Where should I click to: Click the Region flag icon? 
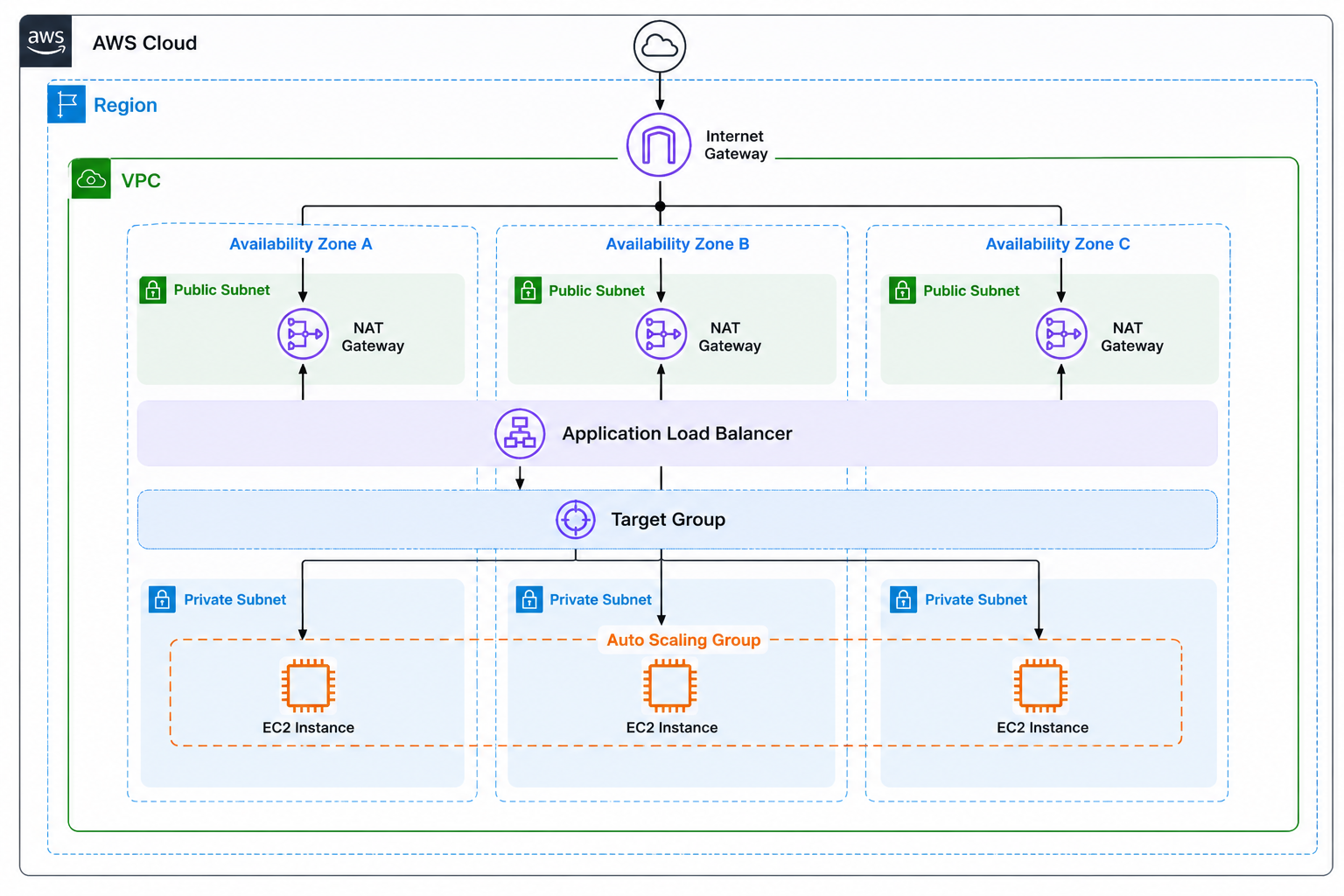(66, 104)
